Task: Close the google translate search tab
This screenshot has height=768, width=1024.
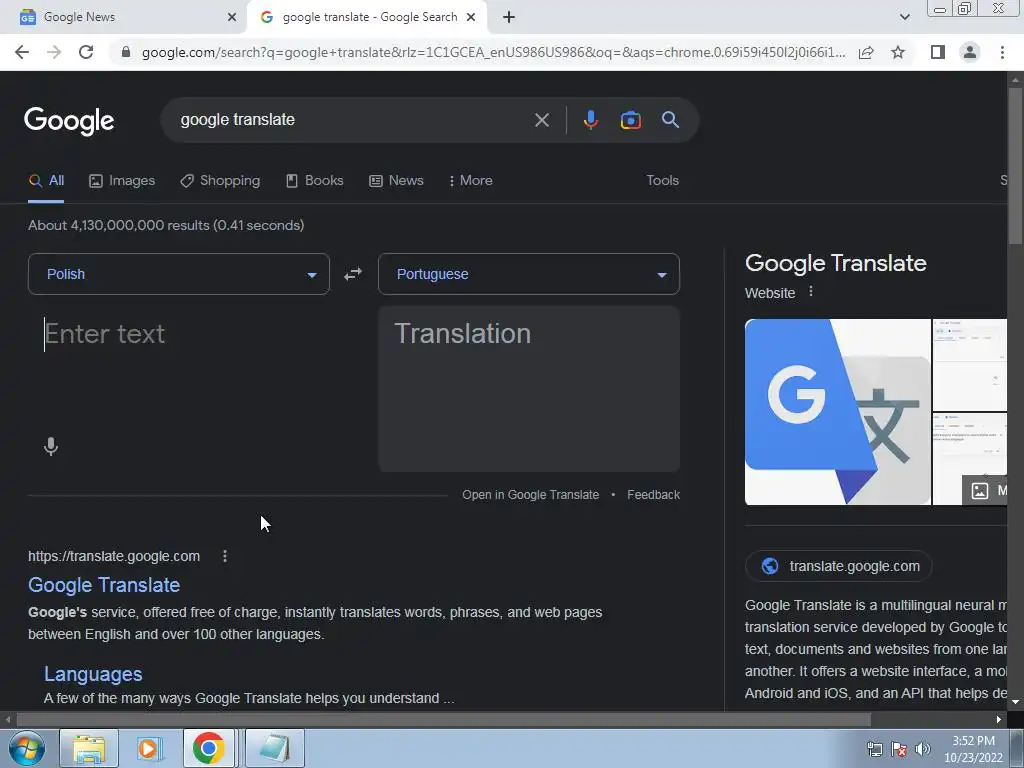Action: [471, 17]
